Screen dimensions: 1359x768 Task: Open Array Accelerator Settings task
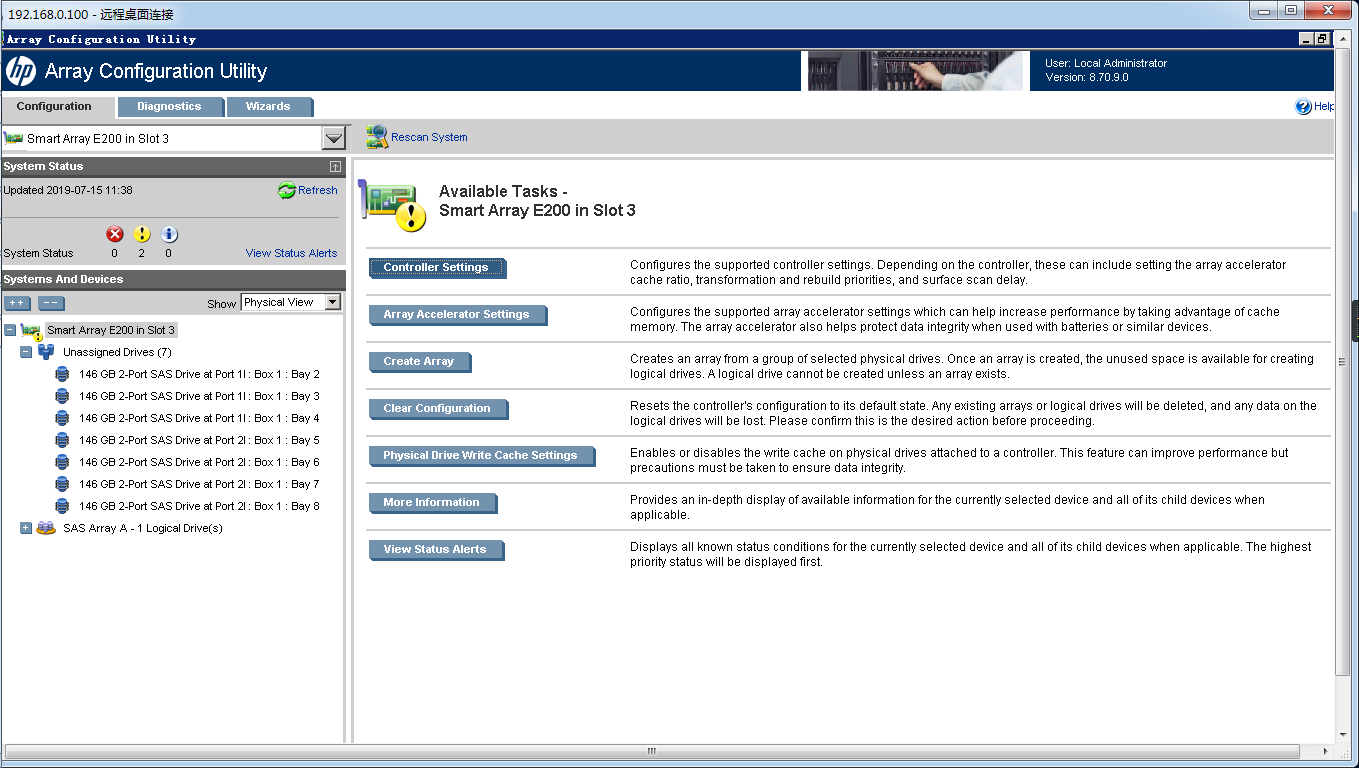pos(456,314)
